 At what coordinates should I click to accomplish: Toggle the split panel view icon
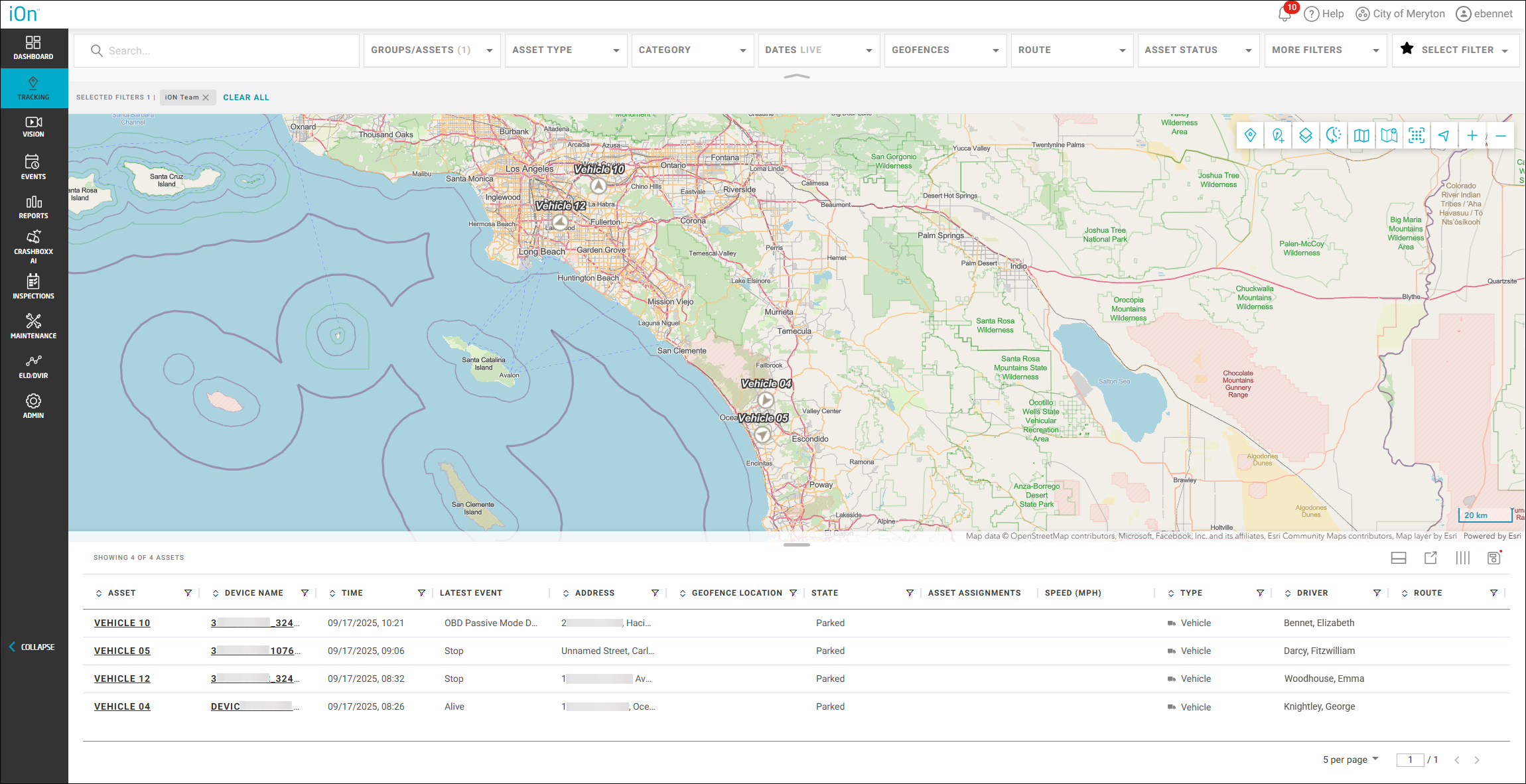tap(1399, 558)
